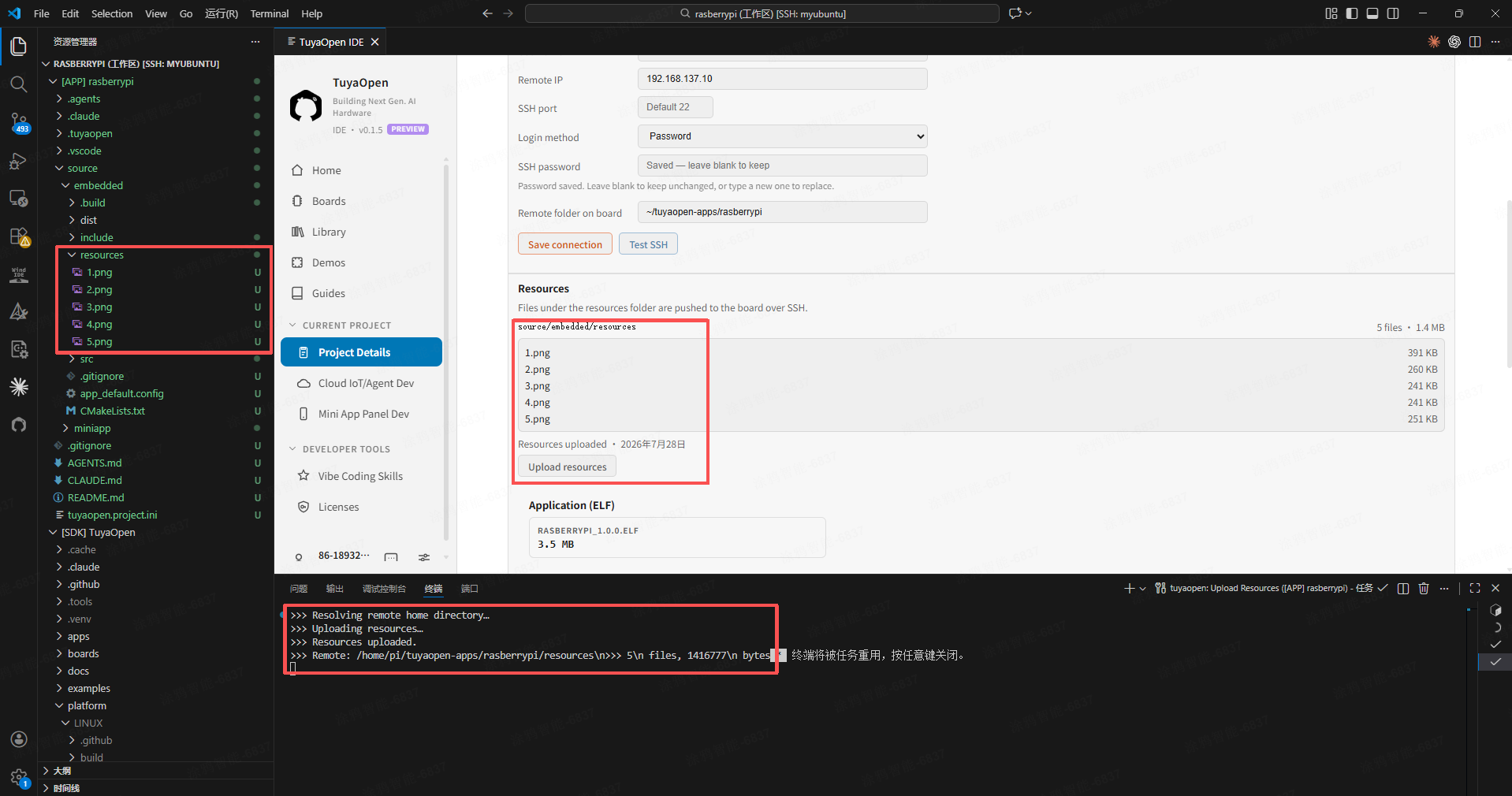Open the Claude starburst icon in activity bar
The image size is (1512, 796).
[x=19, y=387]
